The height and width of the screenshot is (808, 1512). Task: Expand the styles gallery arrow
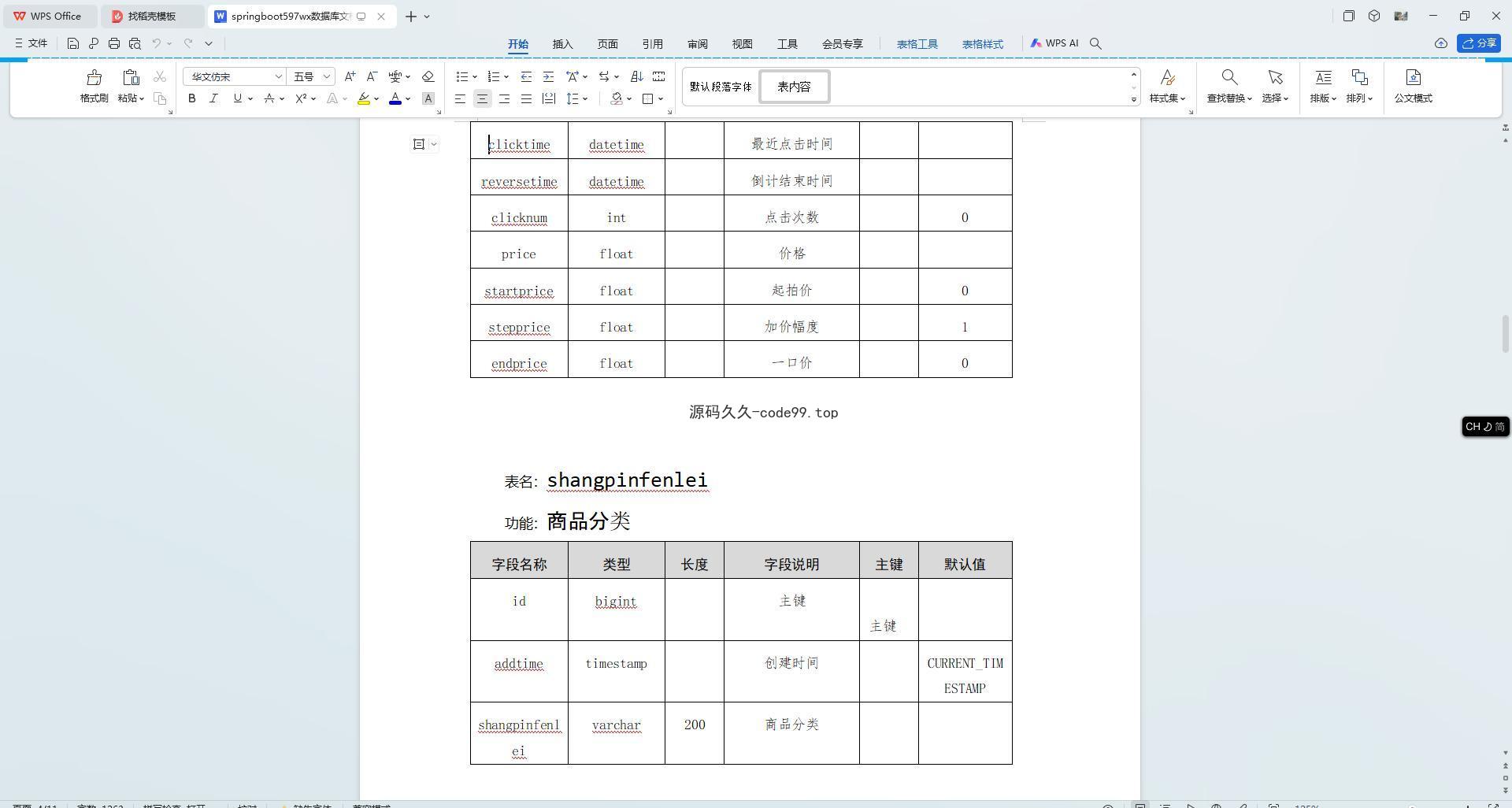(1134, 99)
